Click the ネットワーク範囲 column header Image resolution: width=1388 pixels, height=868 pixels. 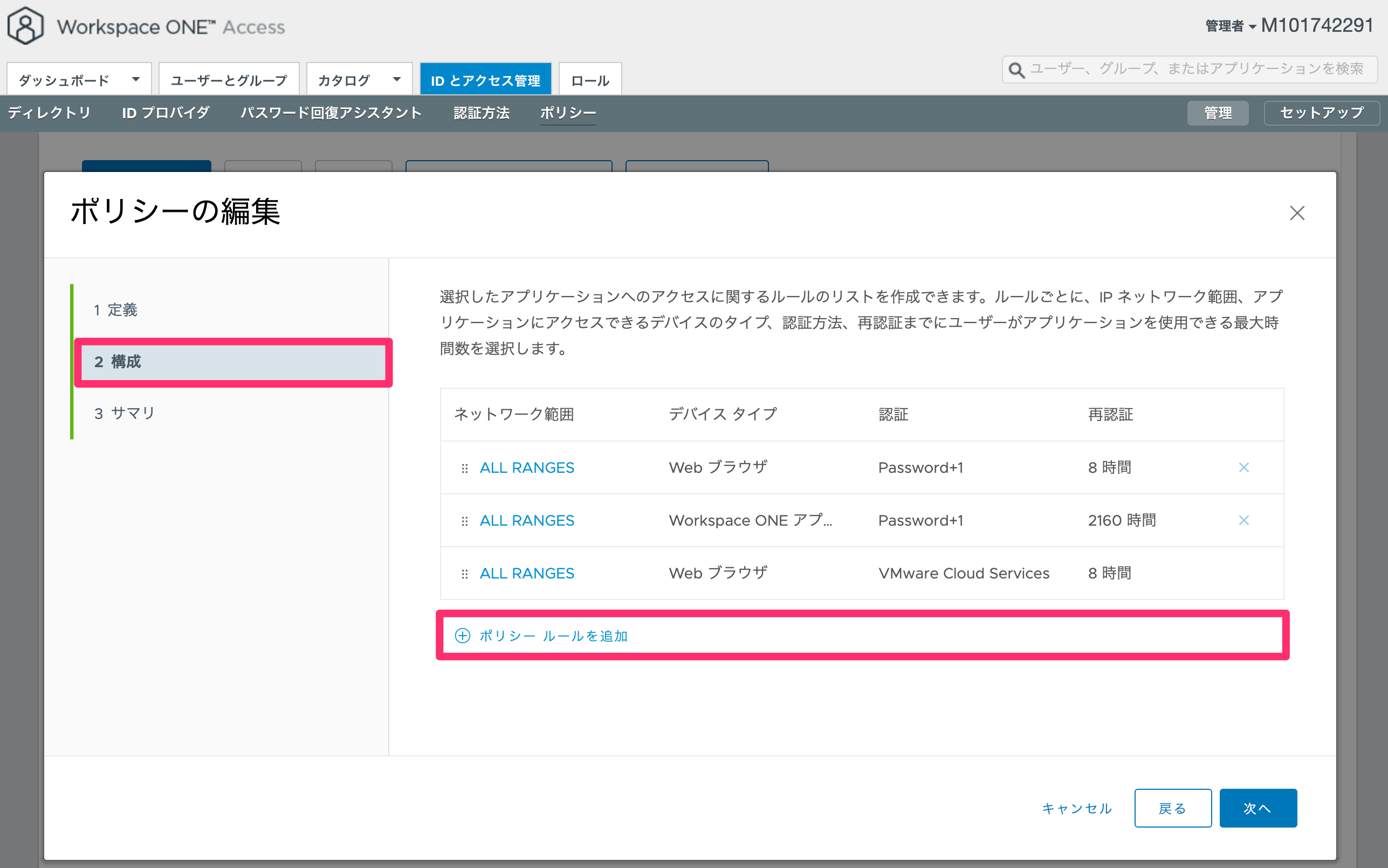coord(514,414)
